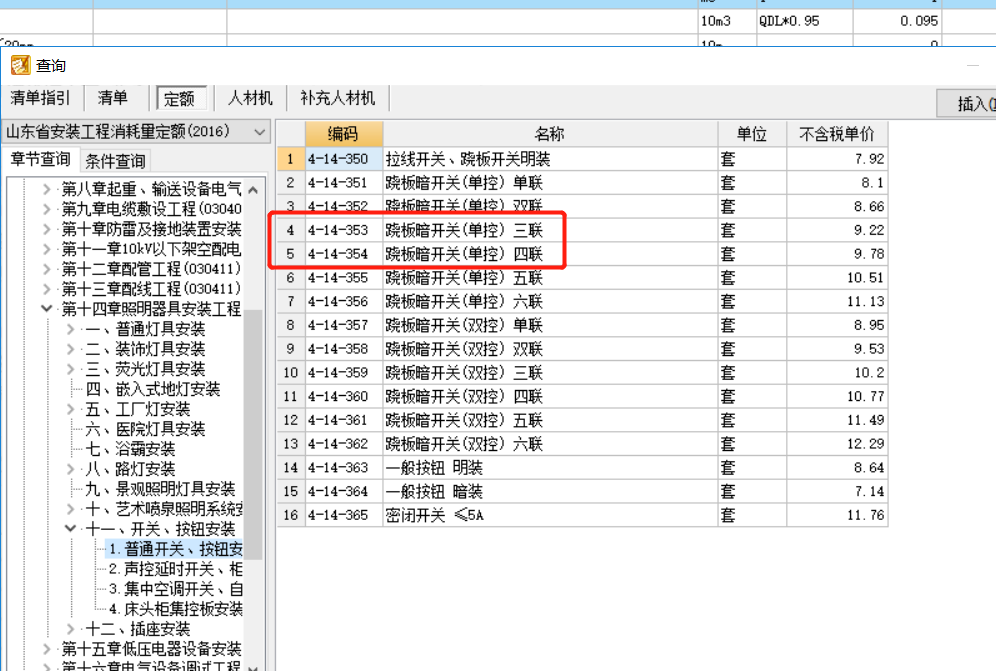
Task: Click row number 16 header
Action: point(291,515)
